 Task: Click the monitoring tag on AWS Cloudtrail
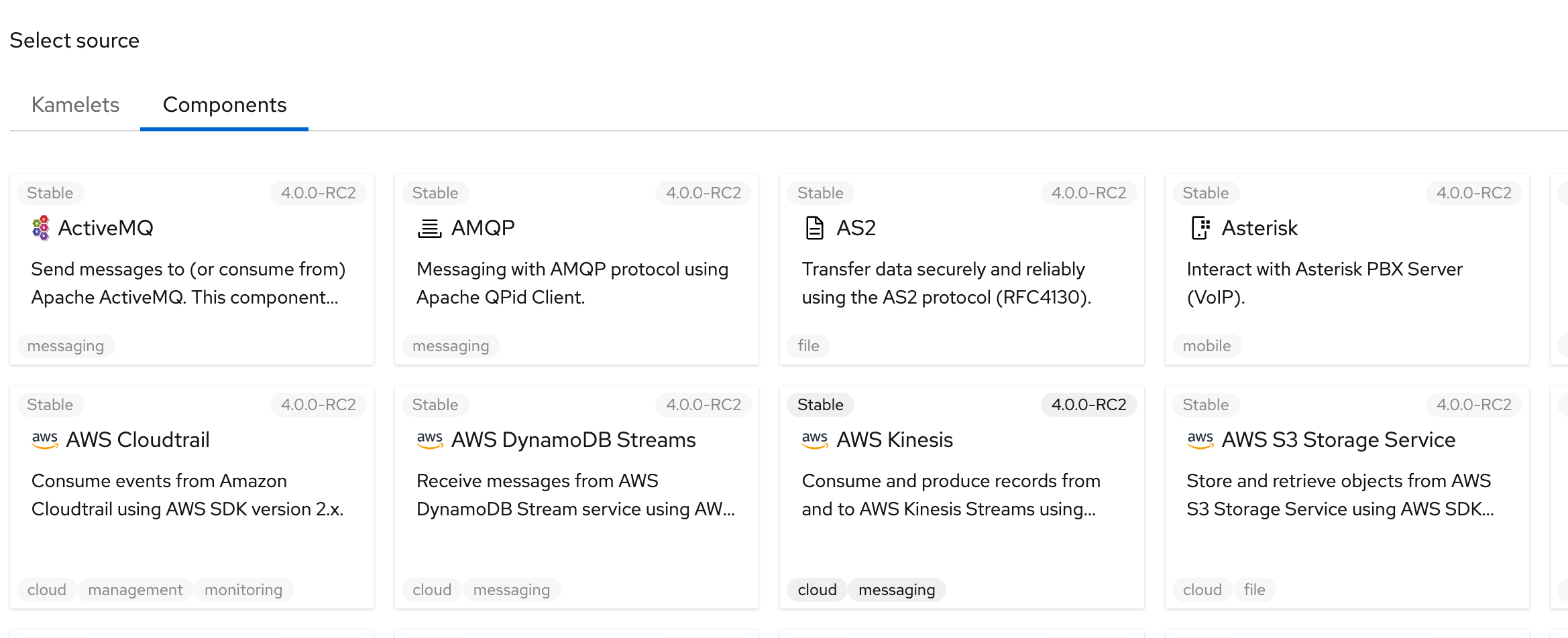coord(243,590)
